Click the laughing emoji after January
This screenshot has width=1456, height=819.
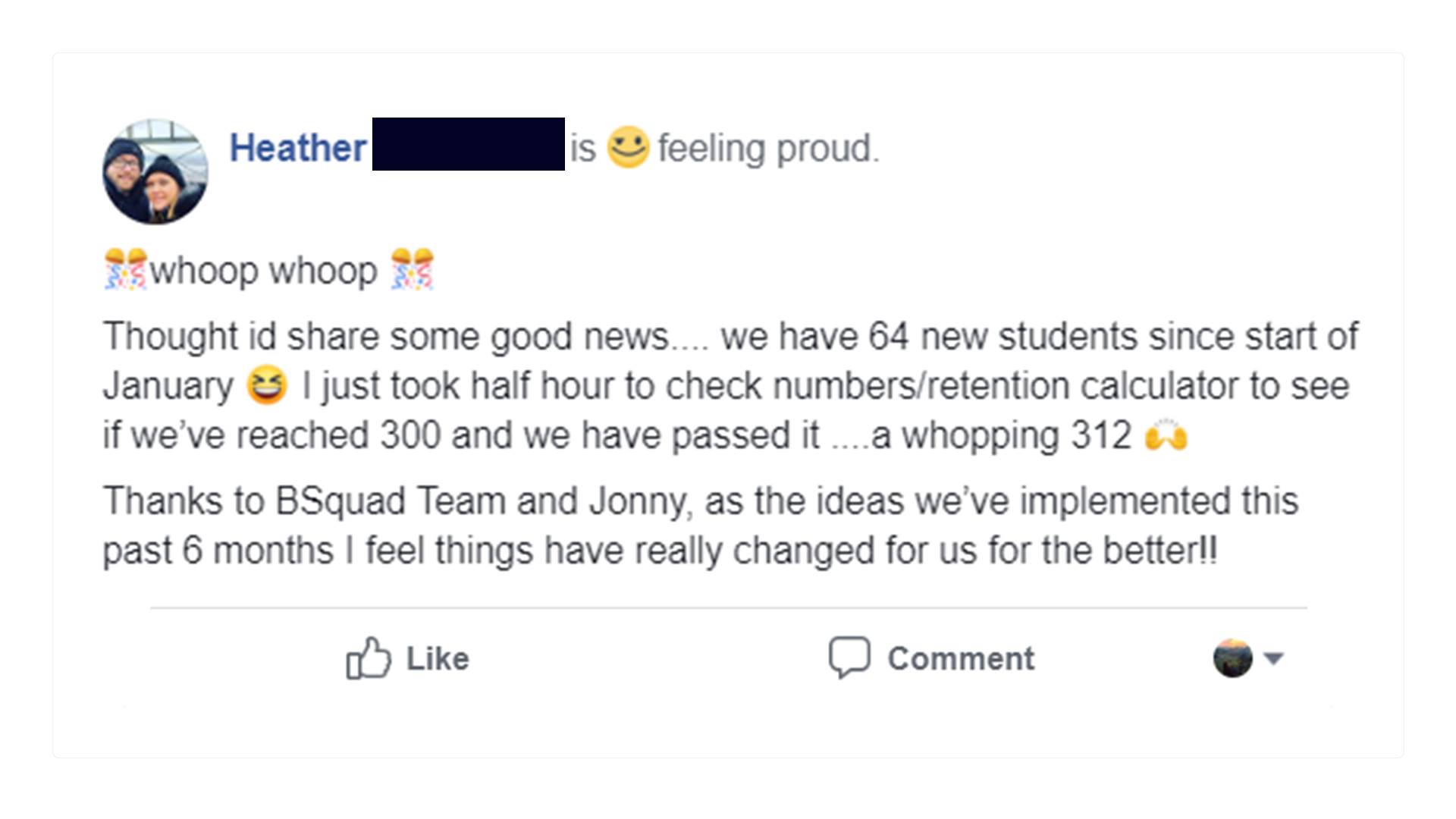[x=267, y=384]
